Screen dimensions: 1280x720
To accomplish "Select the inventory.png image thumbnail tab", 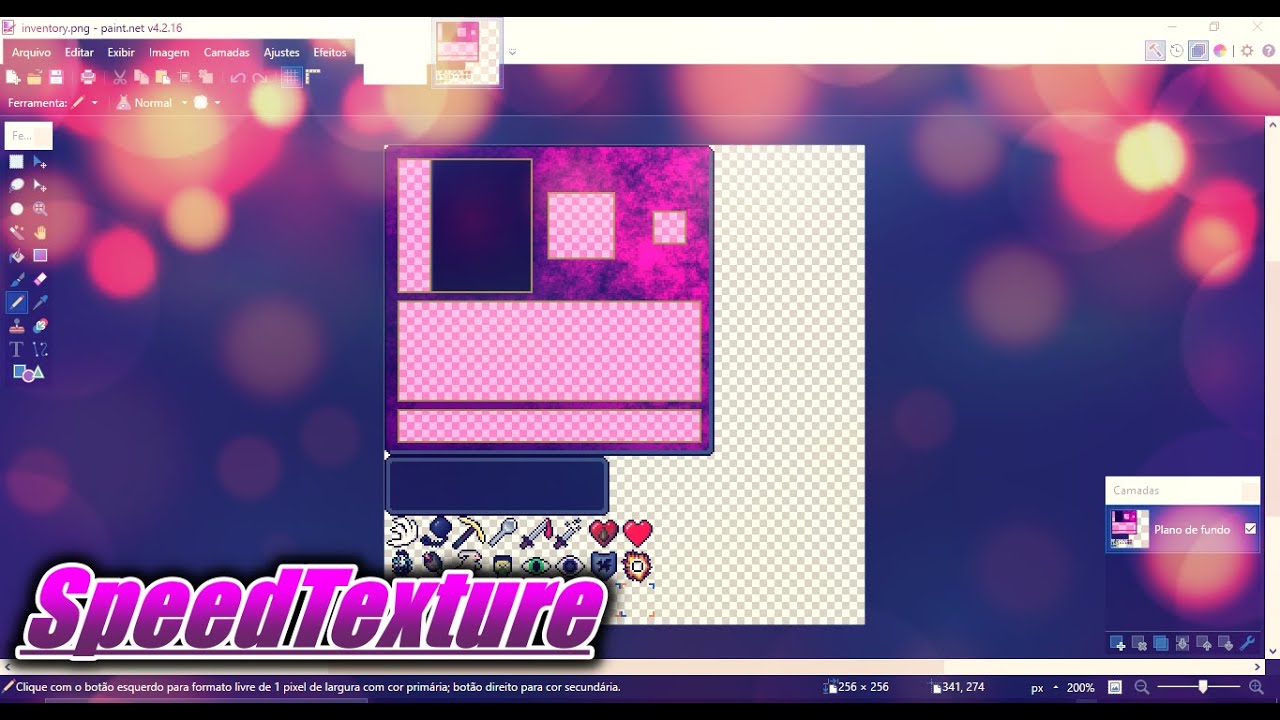I will pos(466,53).
